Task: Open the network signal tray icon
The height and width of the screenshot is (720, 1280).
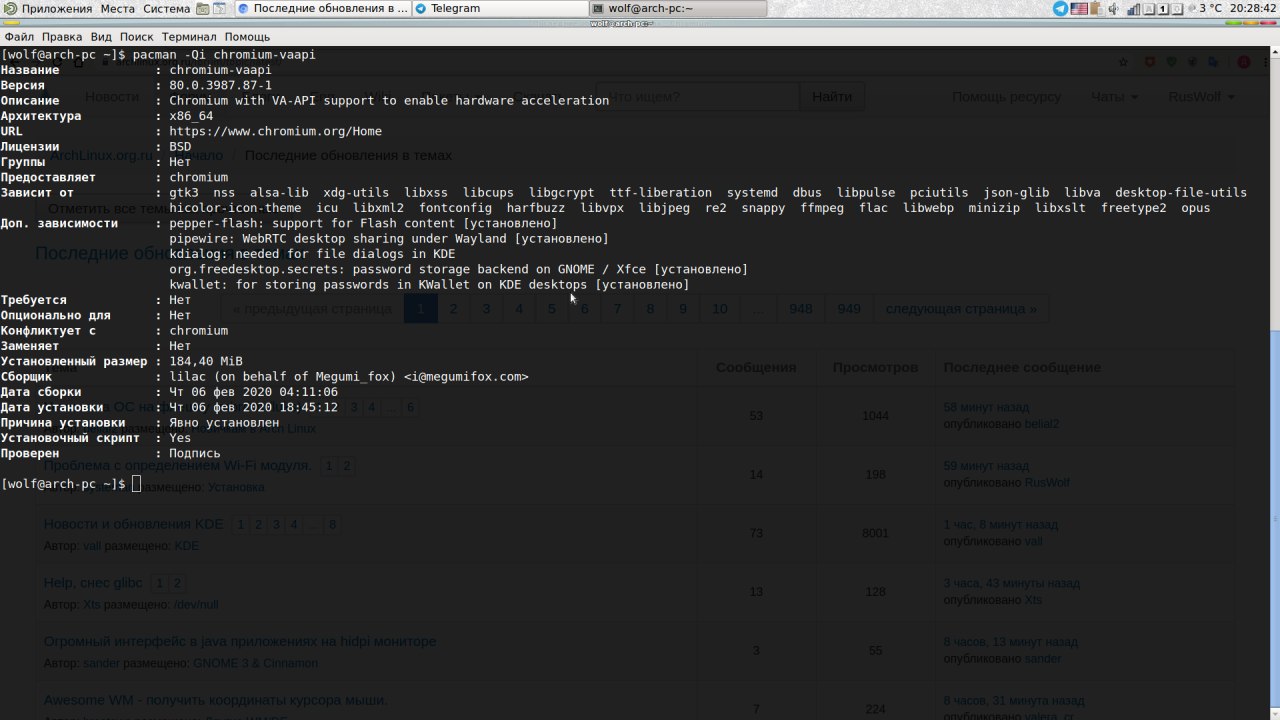Action: [x=1132, y=8]
